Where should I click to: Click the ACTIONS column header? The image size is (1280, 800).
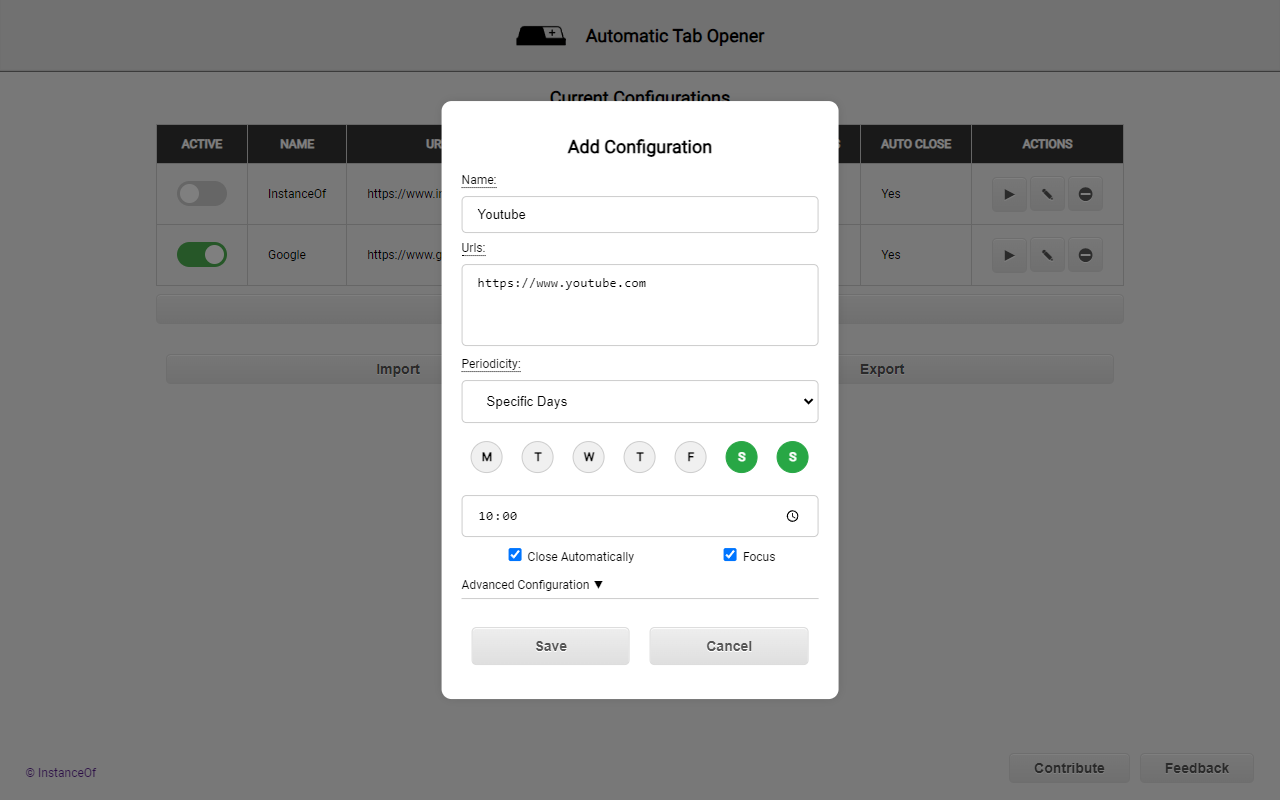(1047, 144)
